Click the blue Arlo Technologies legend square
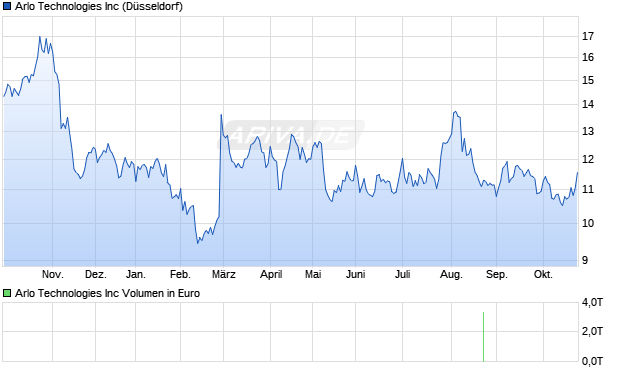This screenshot has width=620, height=371. (x=7, y=6)
